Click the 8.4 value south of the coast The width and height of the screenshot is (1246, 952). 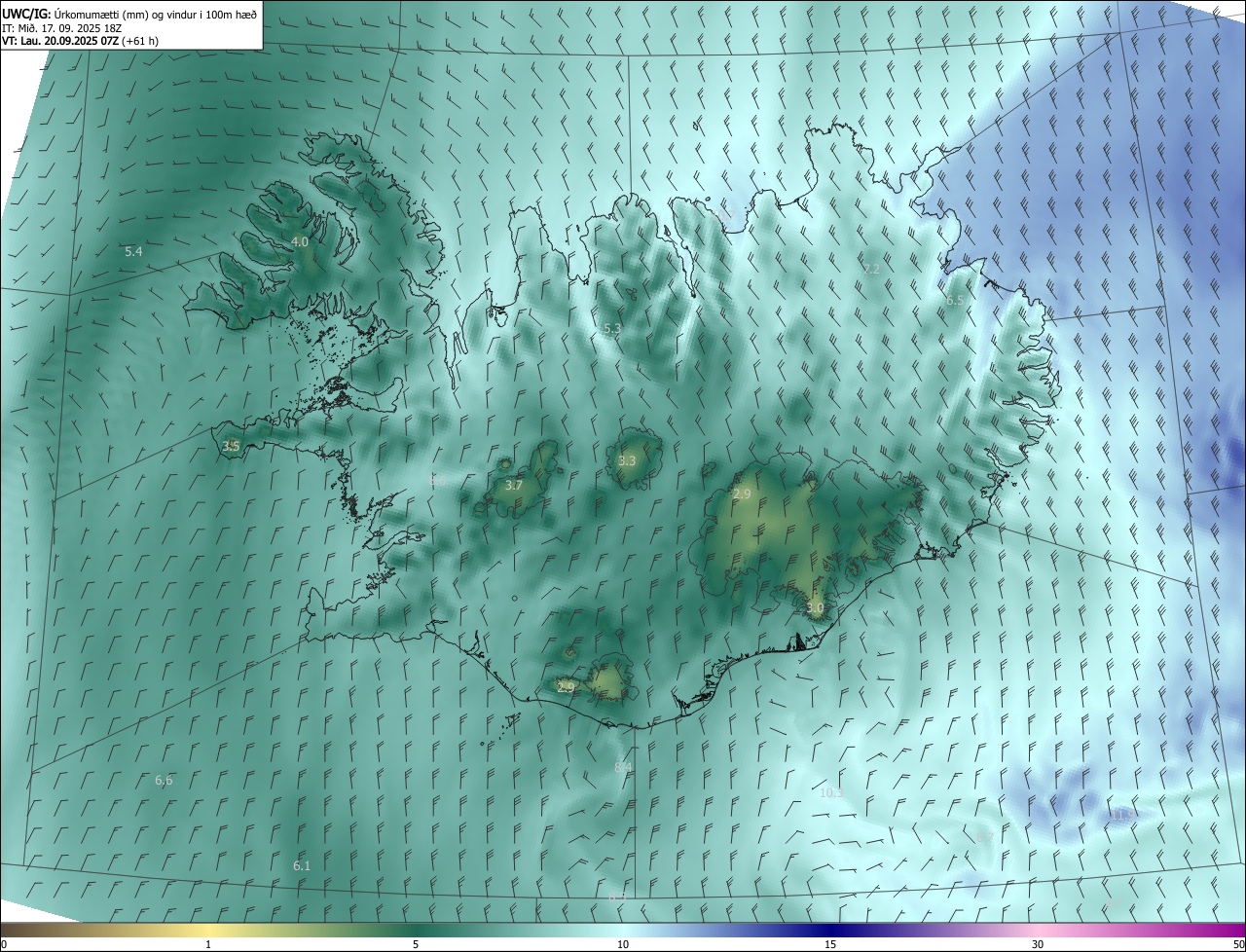click(x=623, y=768)
